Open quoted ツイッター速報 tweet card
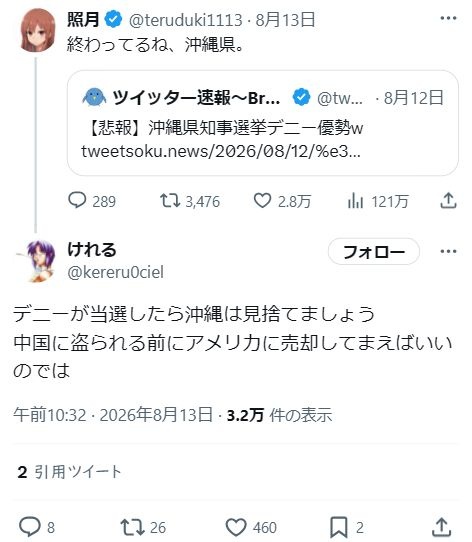This screenshot has width=472, height=542. tap(263, 123)
